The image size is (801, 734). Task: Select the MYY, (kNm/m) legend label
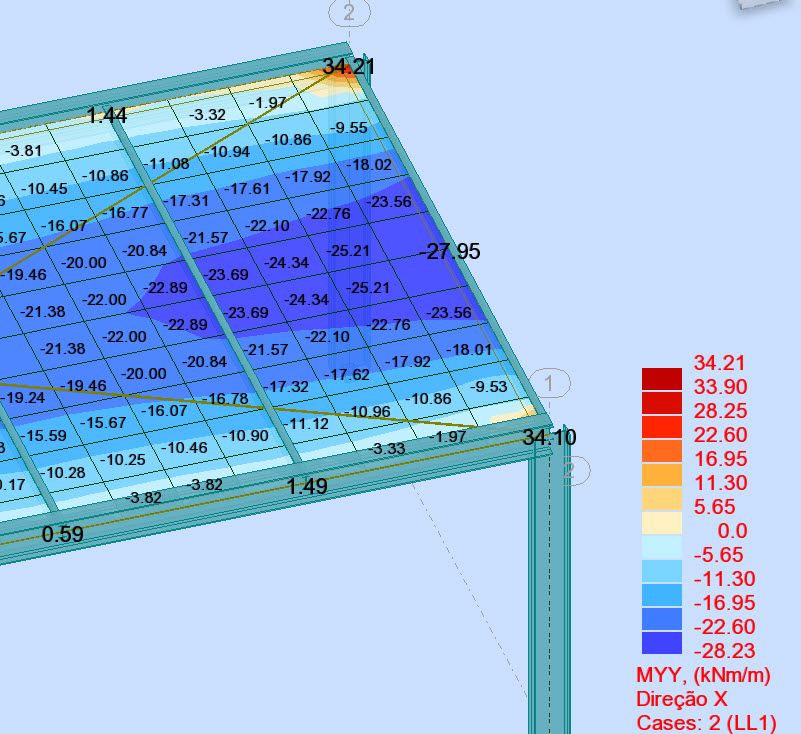point(703,675)
